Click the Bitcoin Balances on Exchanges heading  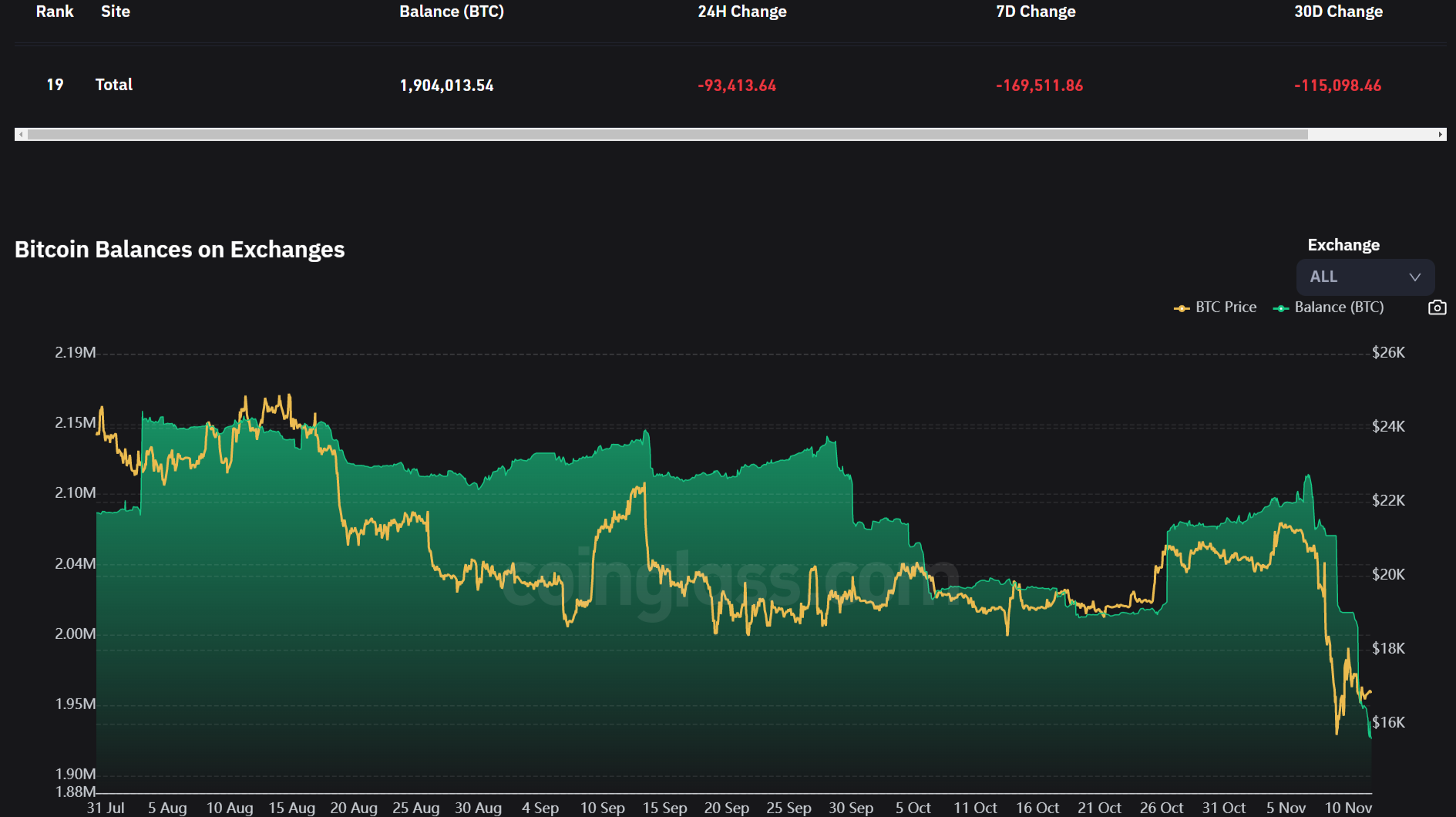[180, 250]
